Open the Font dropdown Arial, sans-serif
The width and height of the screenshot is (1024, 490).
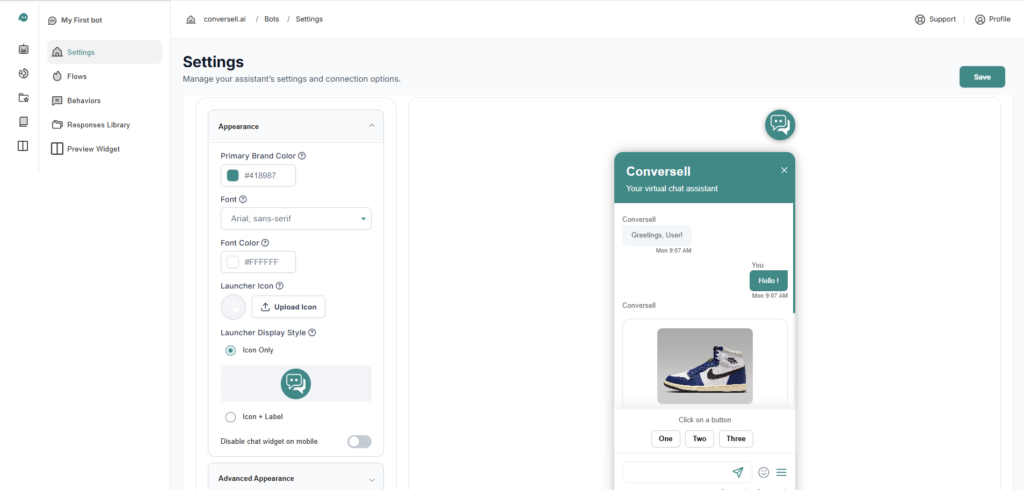(295, 218)
